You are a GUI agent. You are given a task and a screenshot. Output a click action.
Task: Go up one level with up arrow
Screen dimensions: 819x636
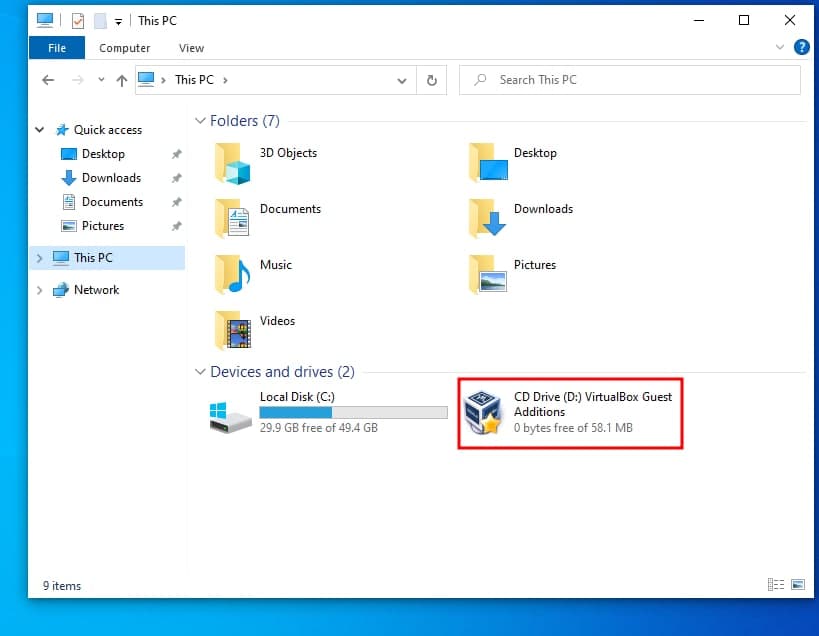(x=122, y=80)
